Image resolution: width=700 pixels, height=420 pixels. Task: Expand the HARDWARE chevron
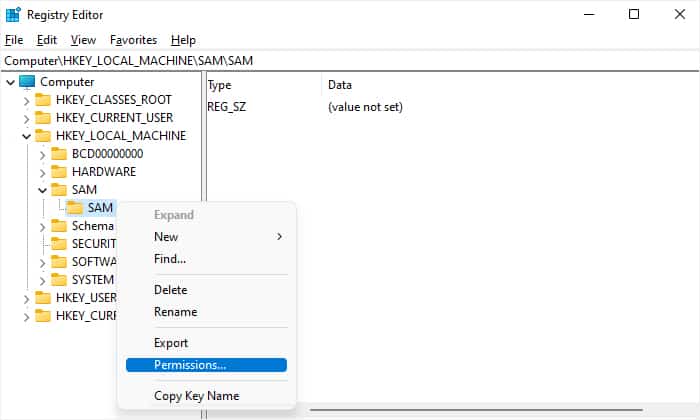(42, 173)
